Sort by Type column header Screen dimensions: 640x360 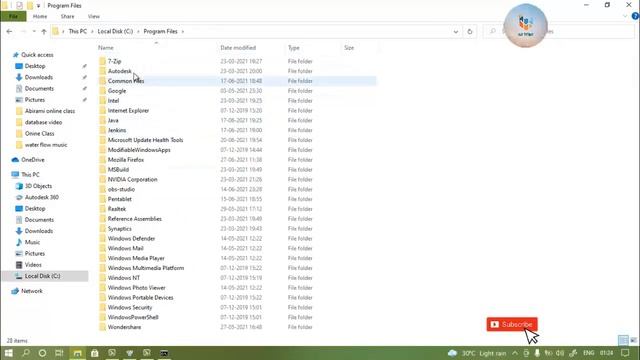pos(293,48)
